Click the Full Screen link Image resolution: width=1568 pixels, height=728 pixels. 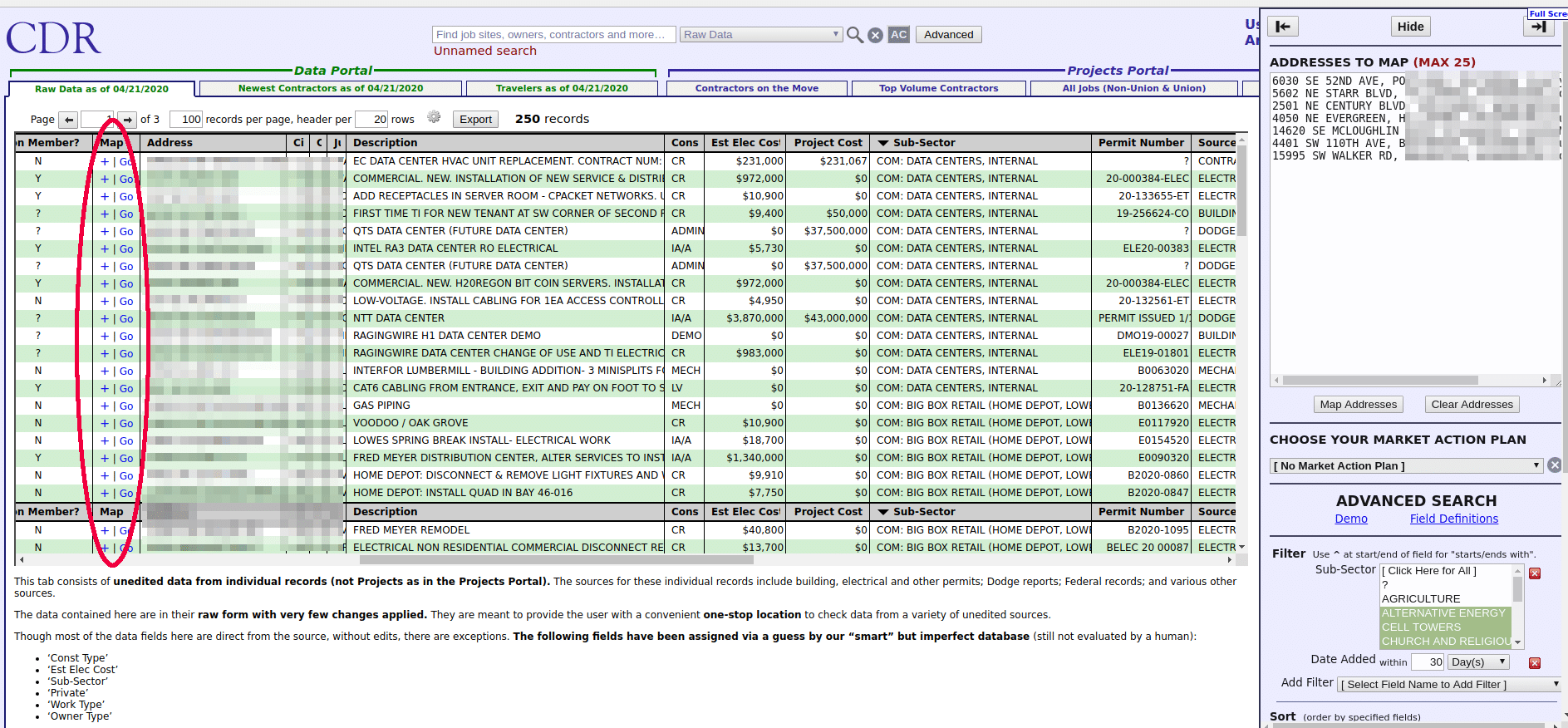point(1548,13)
